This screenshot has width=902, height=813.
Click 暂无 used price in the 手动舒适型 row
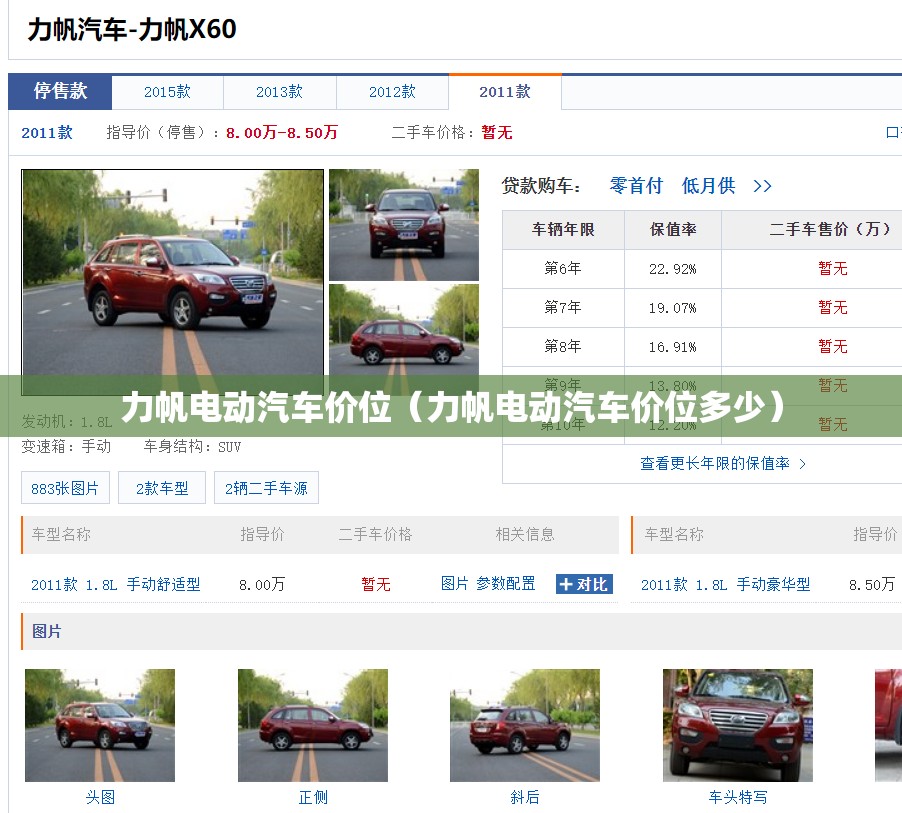click(376, 585)
